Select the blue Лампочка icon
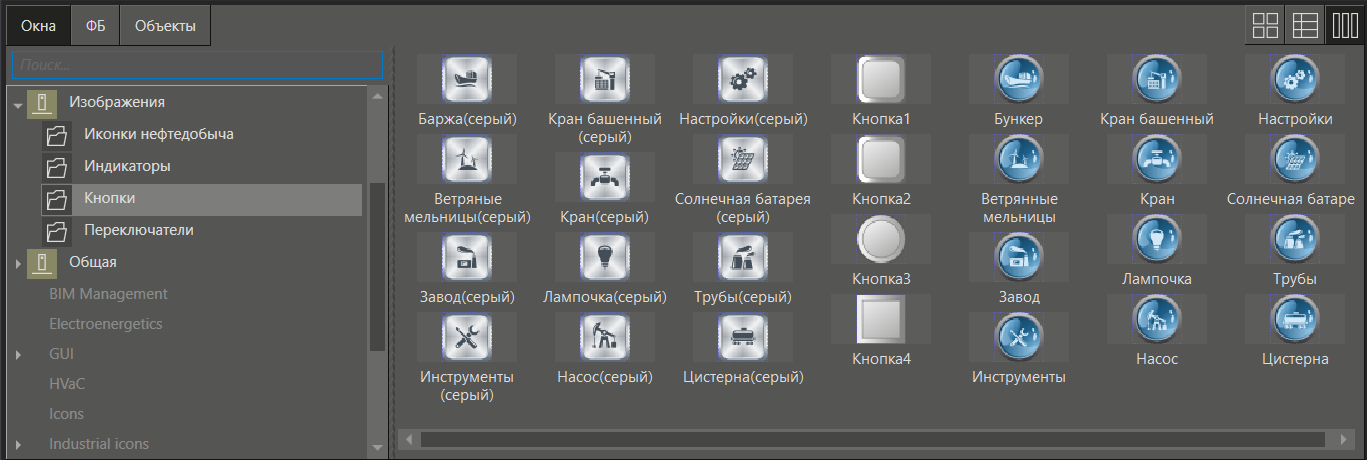Viewport: 1367px width, 460px height. pyautogui.click(x=1157, y=238)
